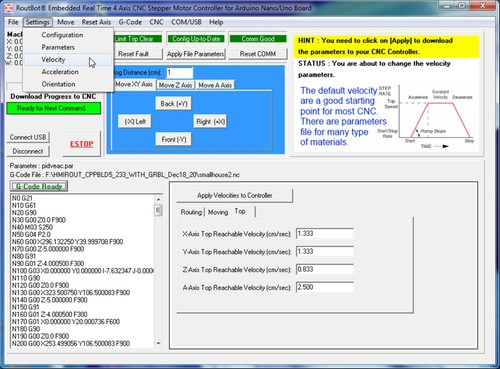Hit the red ESTOP button
Screen dimensions: 500x369
82,144
